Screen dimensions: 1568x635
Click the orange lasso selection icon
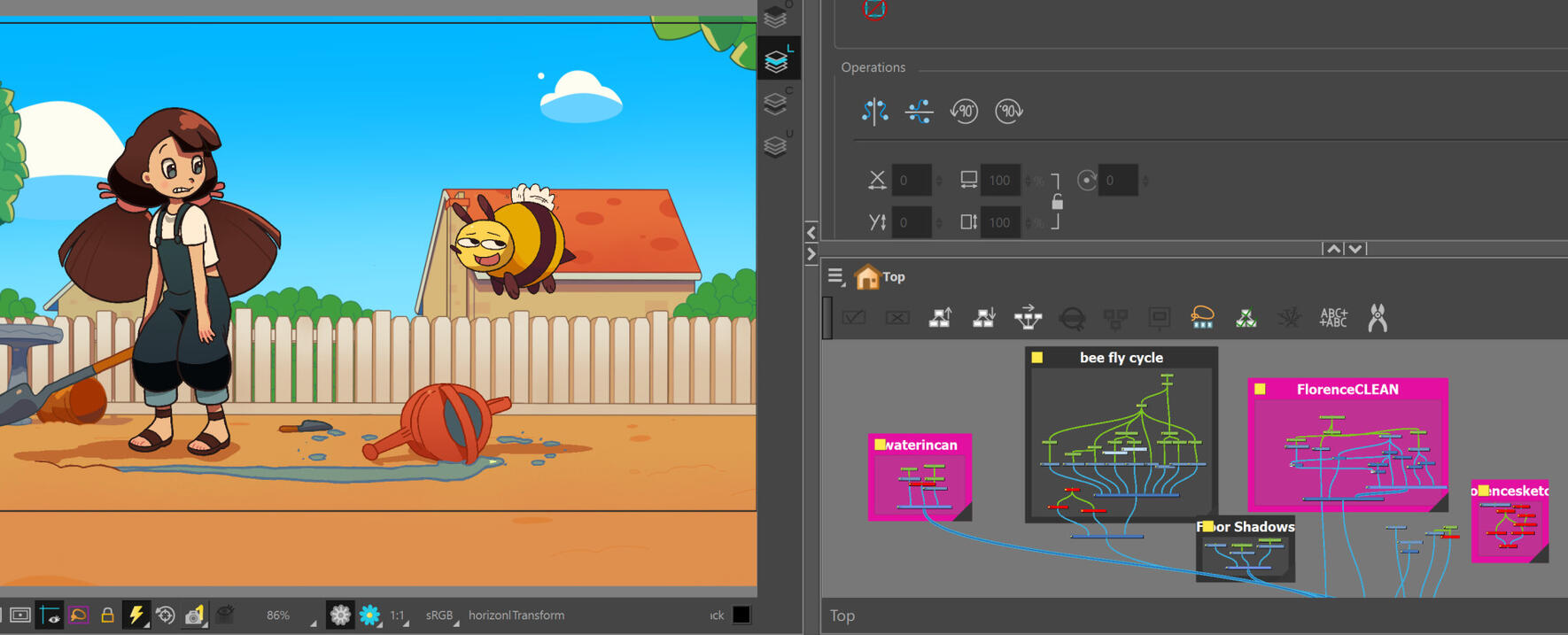click(1202, 317)
